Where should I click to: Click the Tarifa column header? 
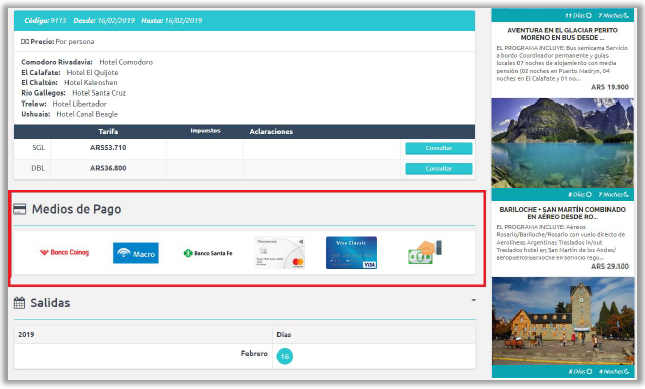[108, 132]
